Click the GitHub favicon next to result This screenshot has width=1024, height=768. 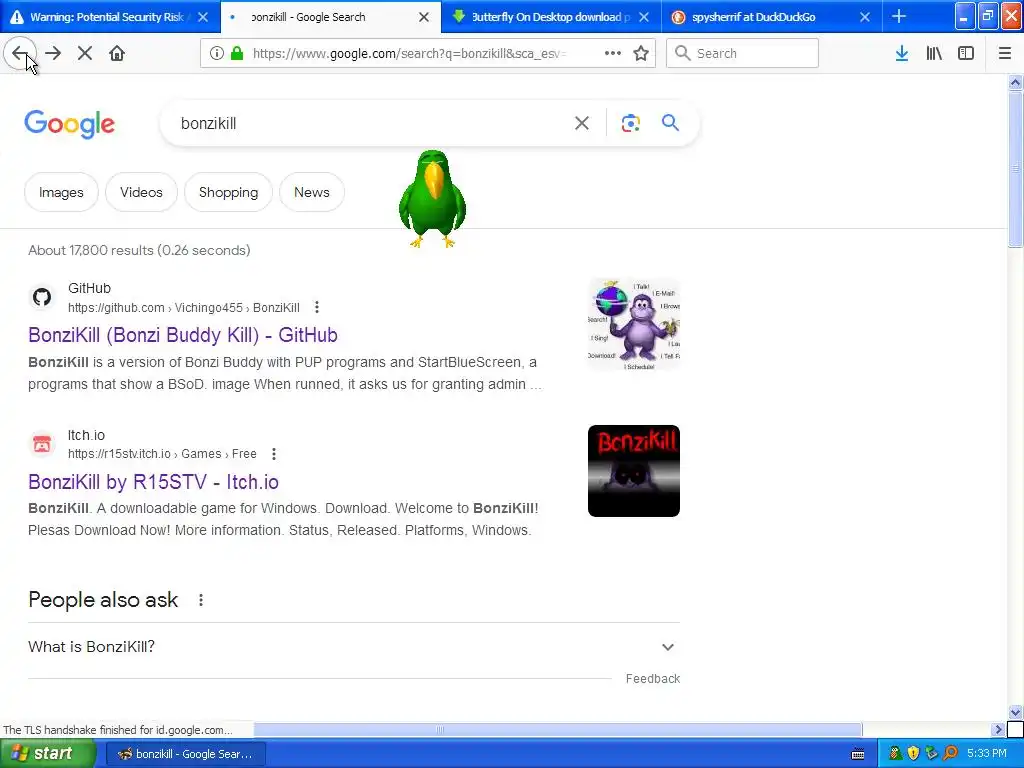point(42,298)
